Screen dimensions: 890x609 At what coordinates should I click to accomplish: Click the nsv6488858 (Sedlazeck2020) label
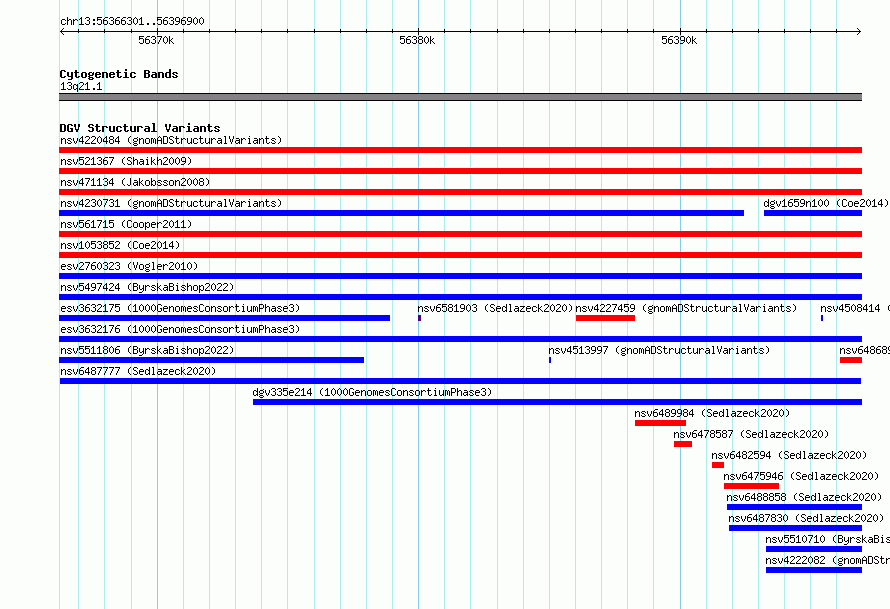804,497
